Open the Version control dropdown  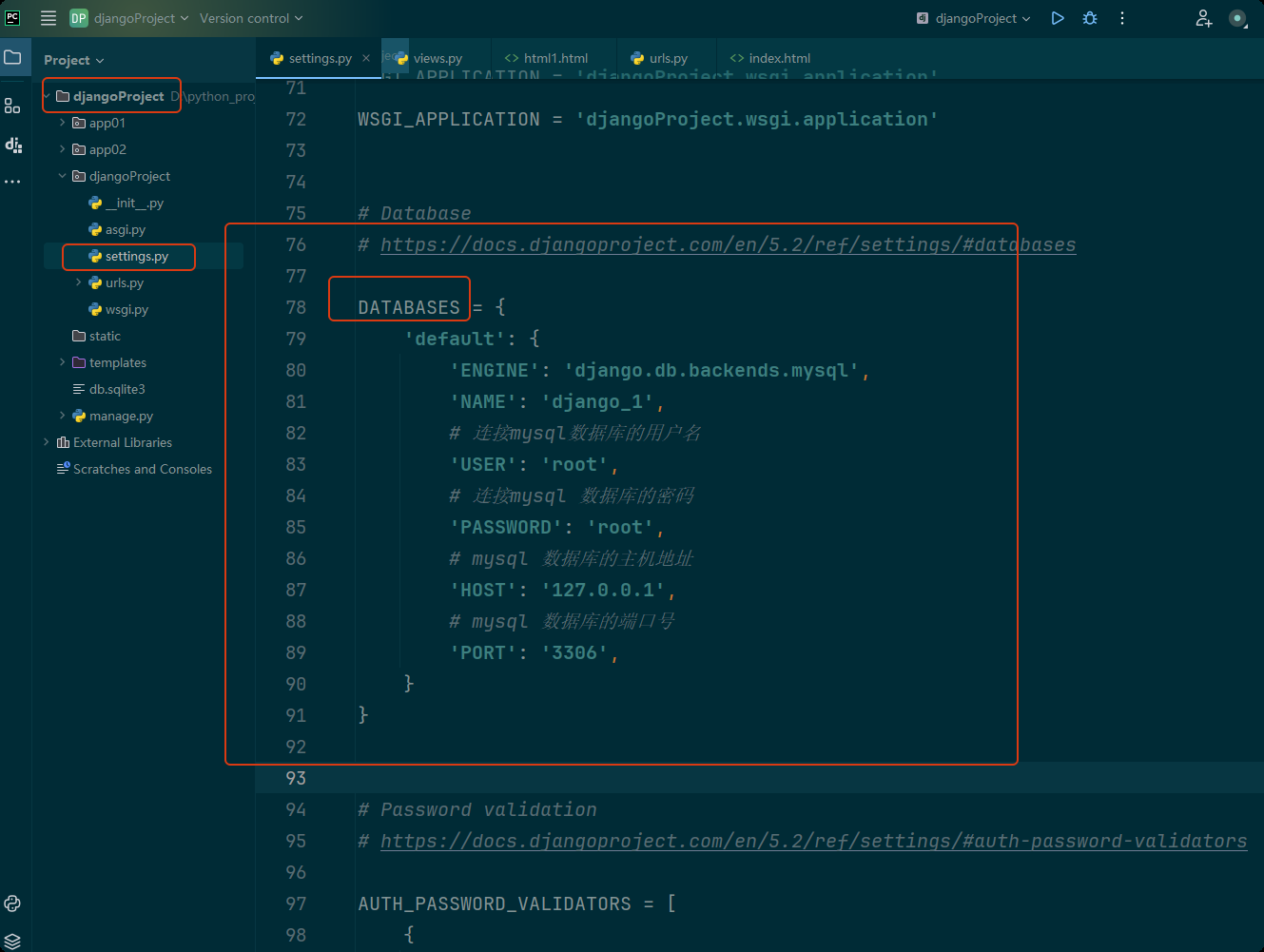[251, 18]
